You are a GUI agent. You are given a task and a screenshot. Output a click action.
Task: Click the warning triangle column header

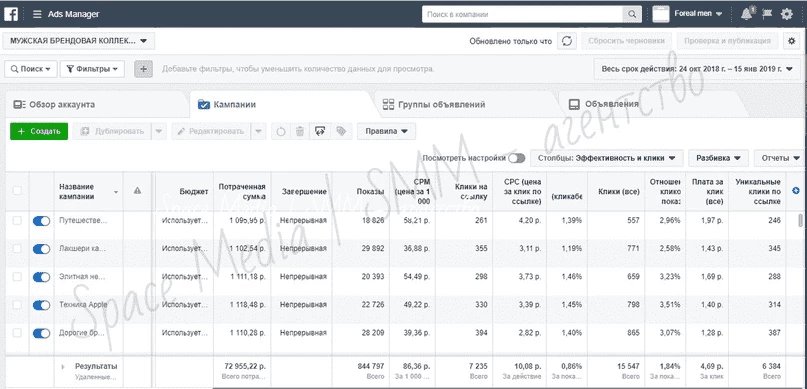[137, 191]
